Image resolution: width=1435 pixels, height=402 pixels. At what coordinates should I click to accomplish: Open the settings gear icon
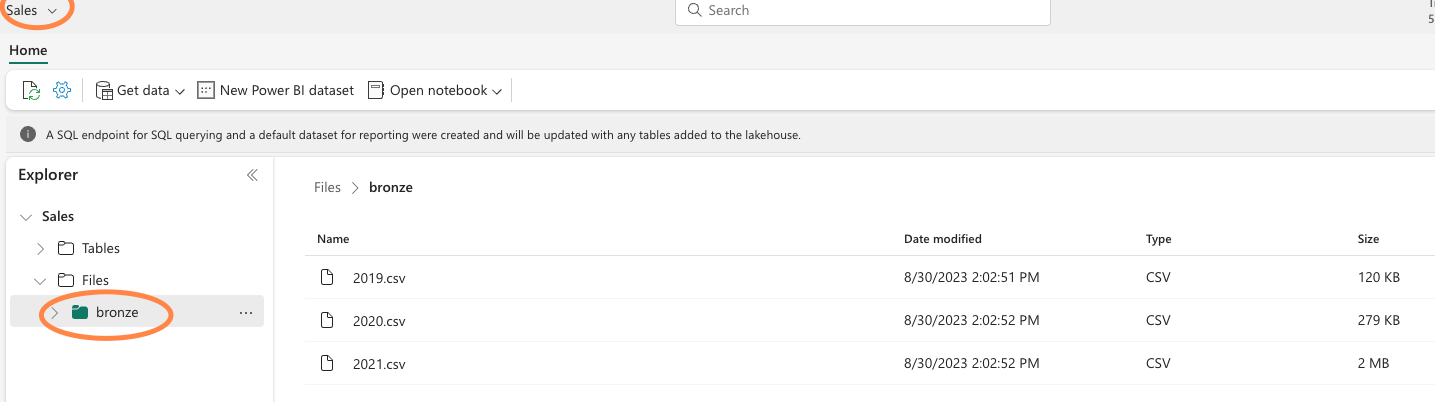click(x=62, y=90)
